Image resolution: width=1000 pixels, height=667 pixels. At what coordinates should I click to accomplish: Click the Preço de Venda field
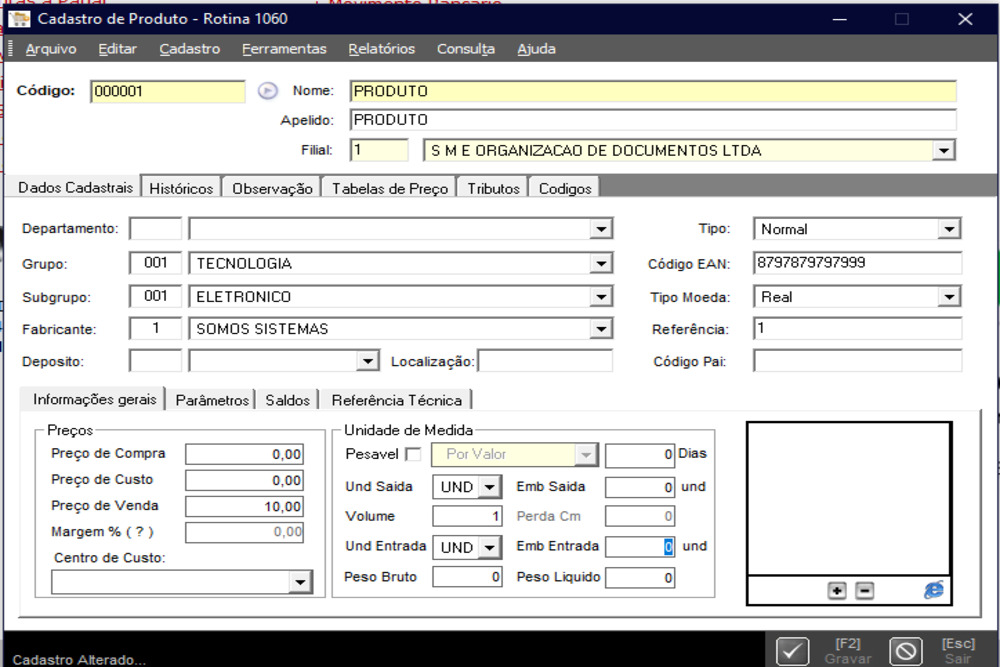[244, 506]
